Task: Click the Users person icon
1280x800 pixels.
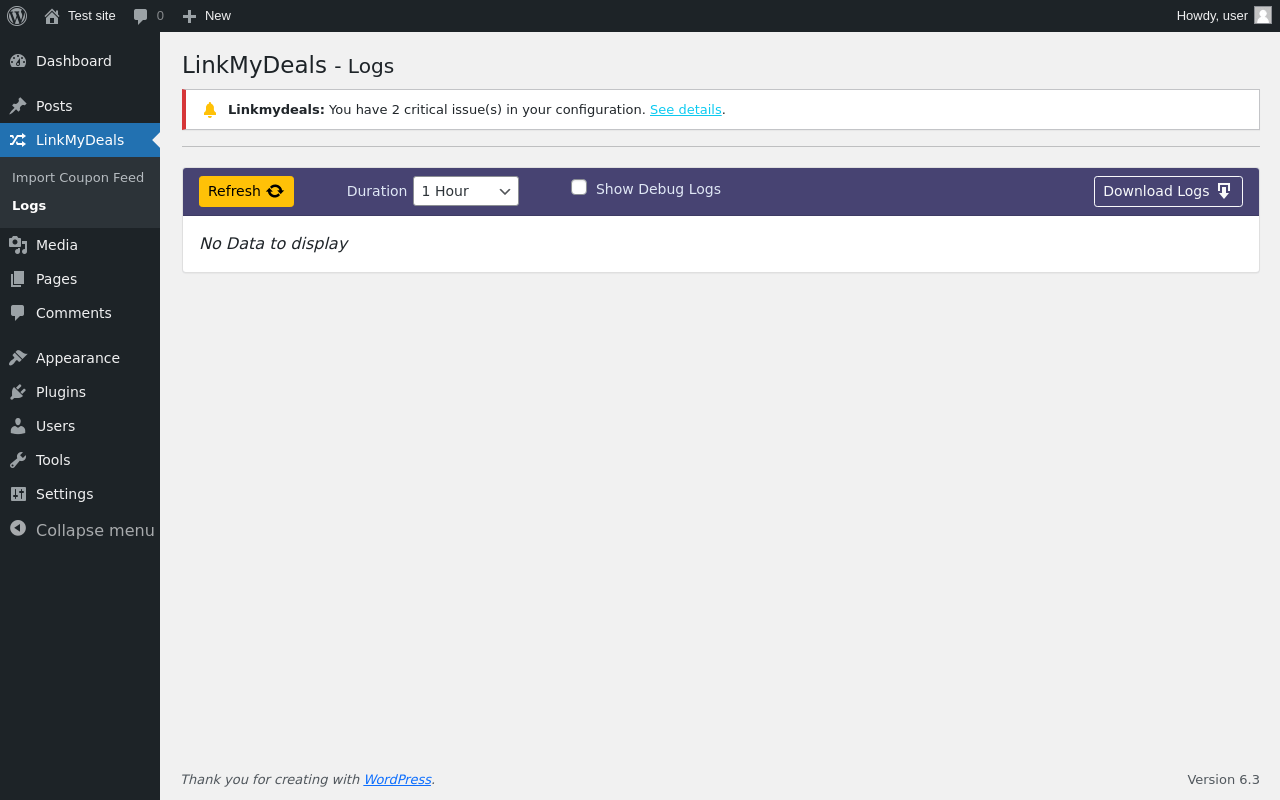Action: coord(18,426)
